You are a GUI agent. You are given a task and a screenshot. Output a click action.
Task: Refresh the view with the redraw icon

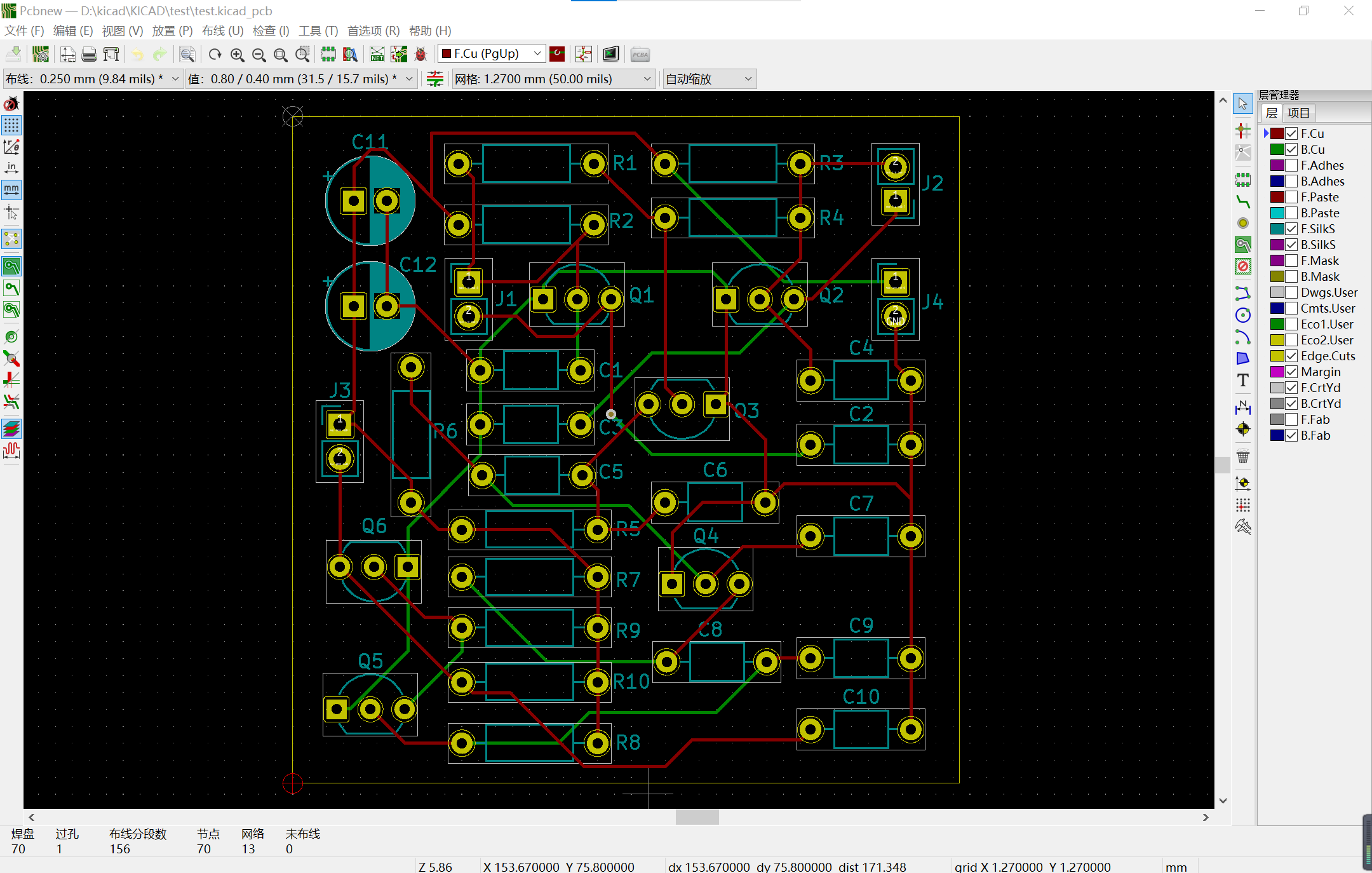pos(215,54)
